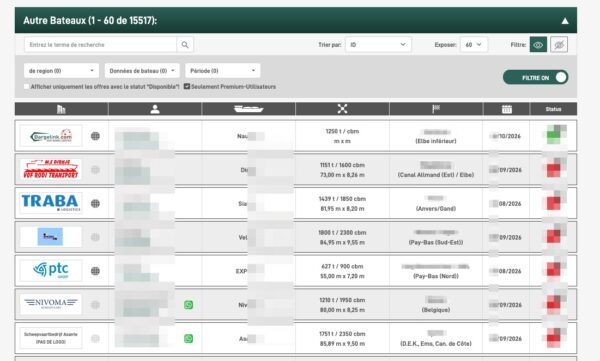Viewport: 600px width, 361px height.
Task: Click the search magnifier icon
Action: 185,45
